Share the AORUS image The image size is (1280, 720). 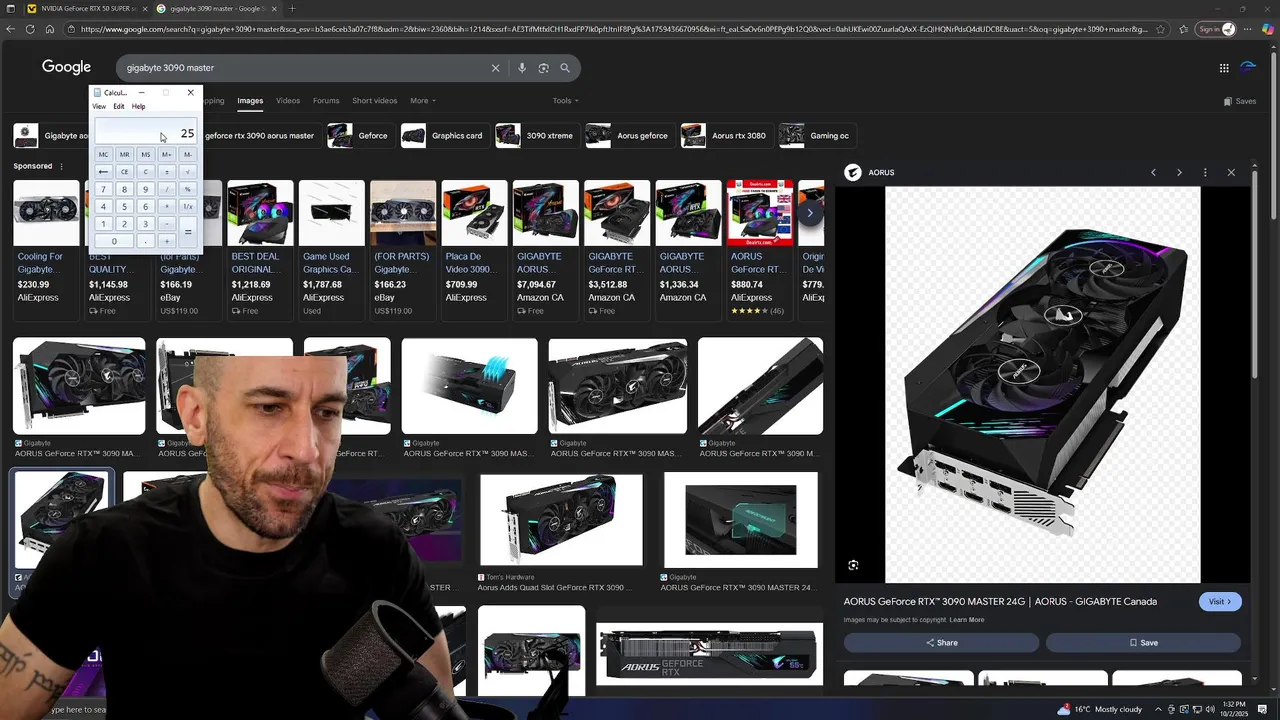coord(941,643)
